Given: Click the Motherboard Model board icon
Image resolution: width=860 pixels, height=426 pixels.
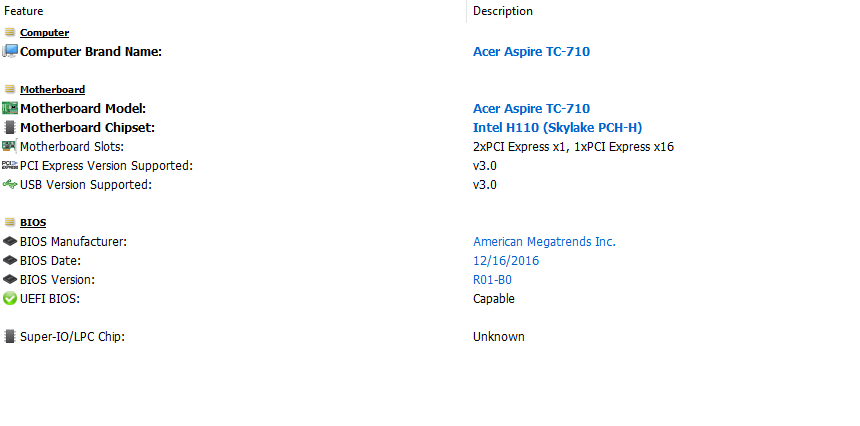Looking at the screenshot, I should 10,108.
